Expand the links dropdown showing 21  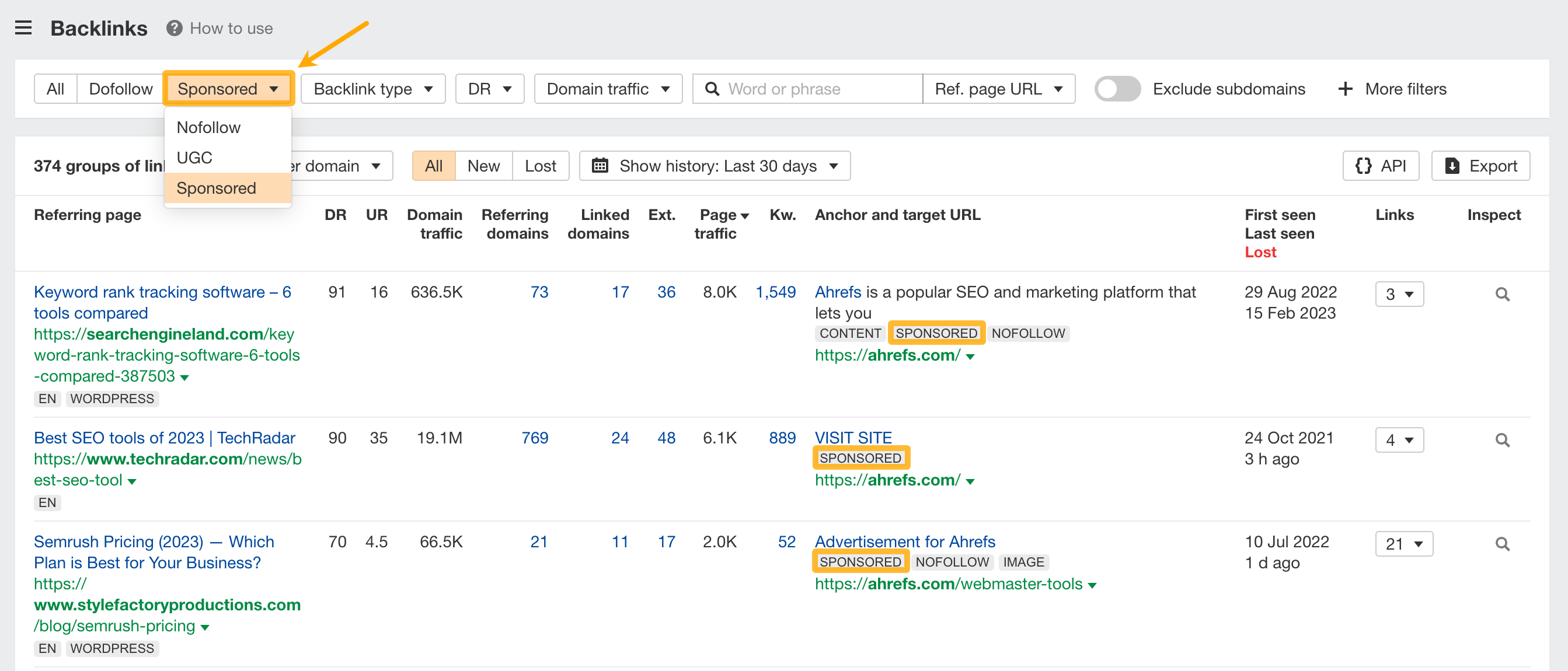point(1403,544)
